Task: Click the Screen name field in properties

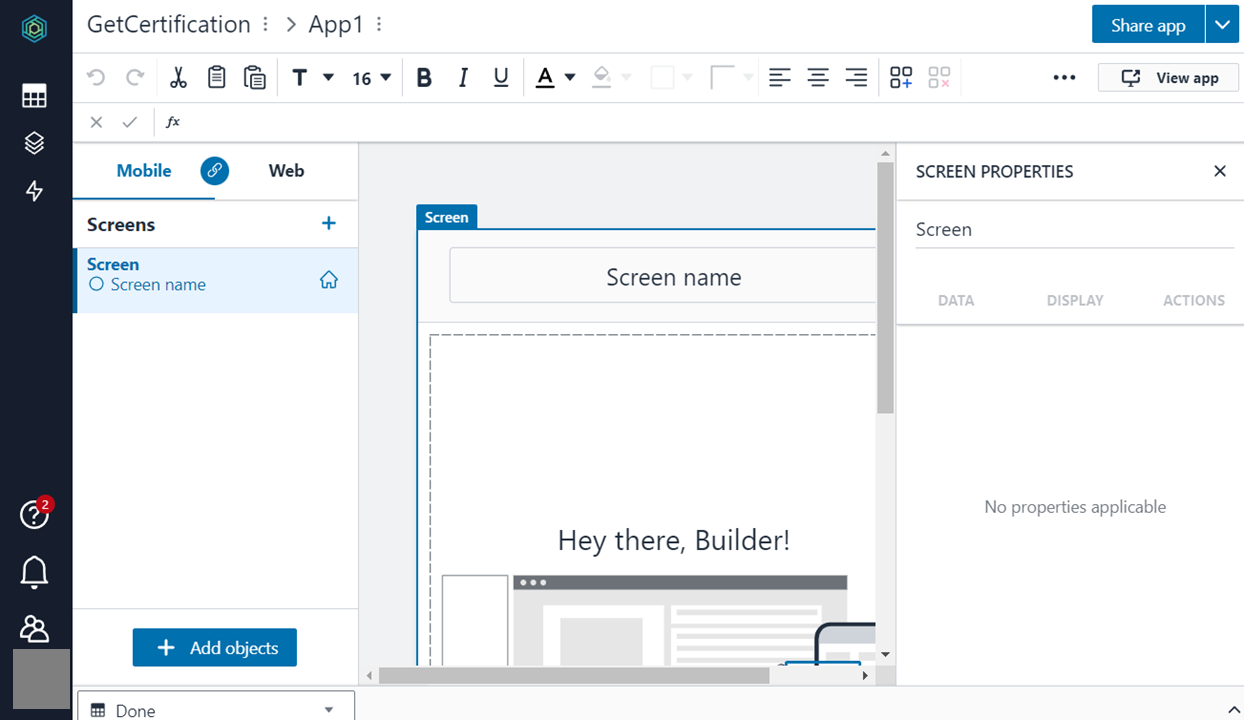Action: click(1075, 230)
